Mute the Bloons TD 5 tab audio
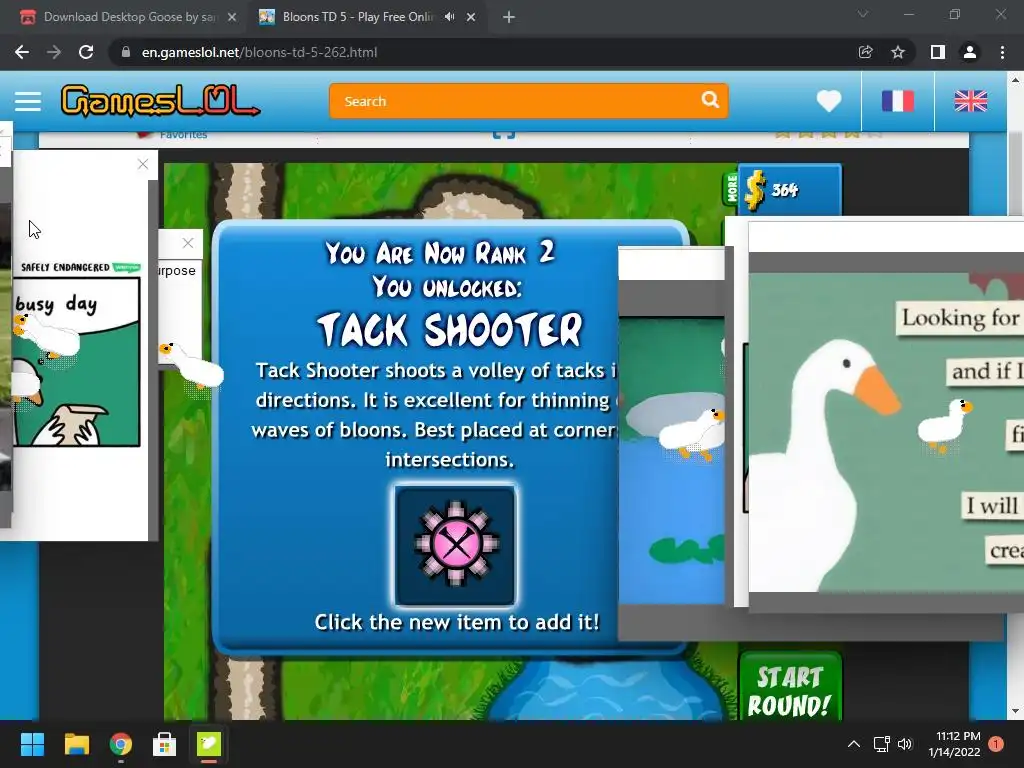Screen dimensions: 1024x768 click(449, 17)
